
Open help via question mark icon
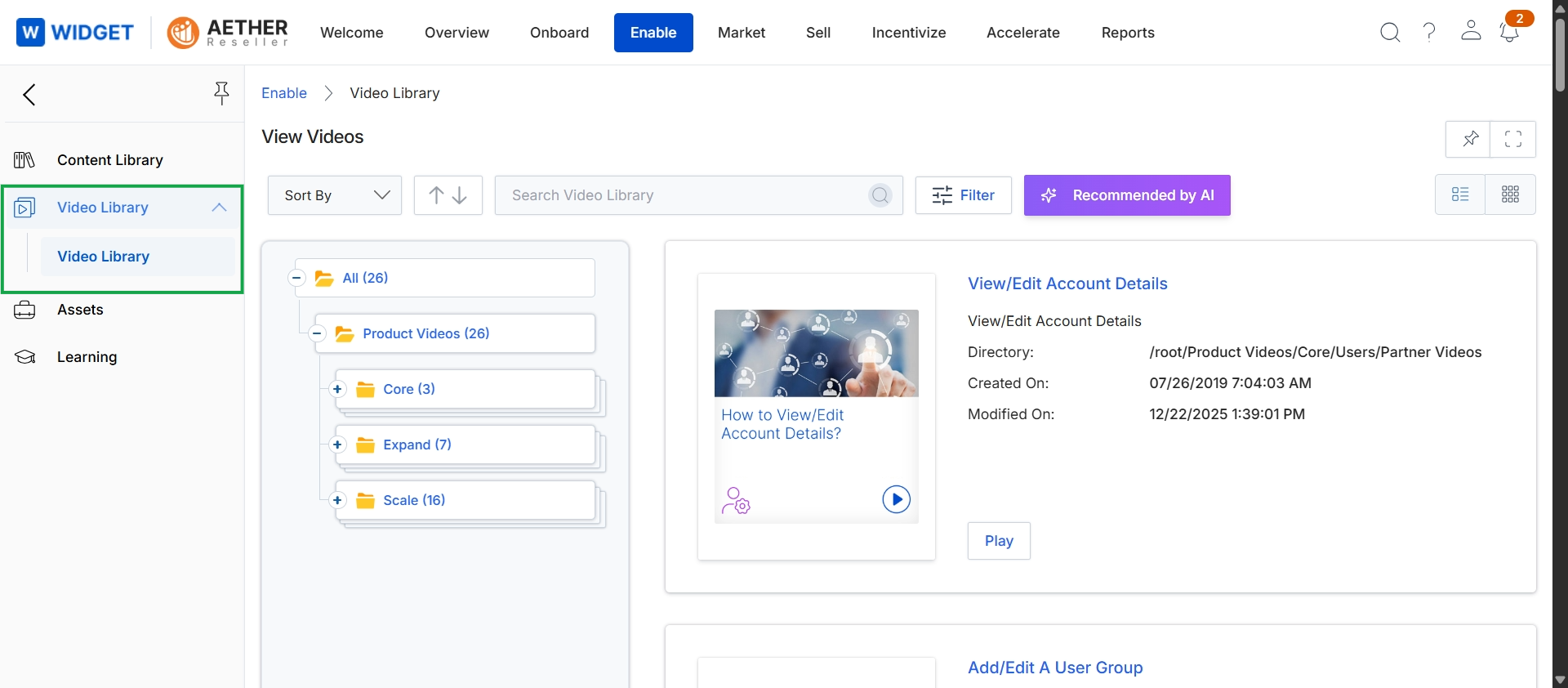coord(1429,33)
